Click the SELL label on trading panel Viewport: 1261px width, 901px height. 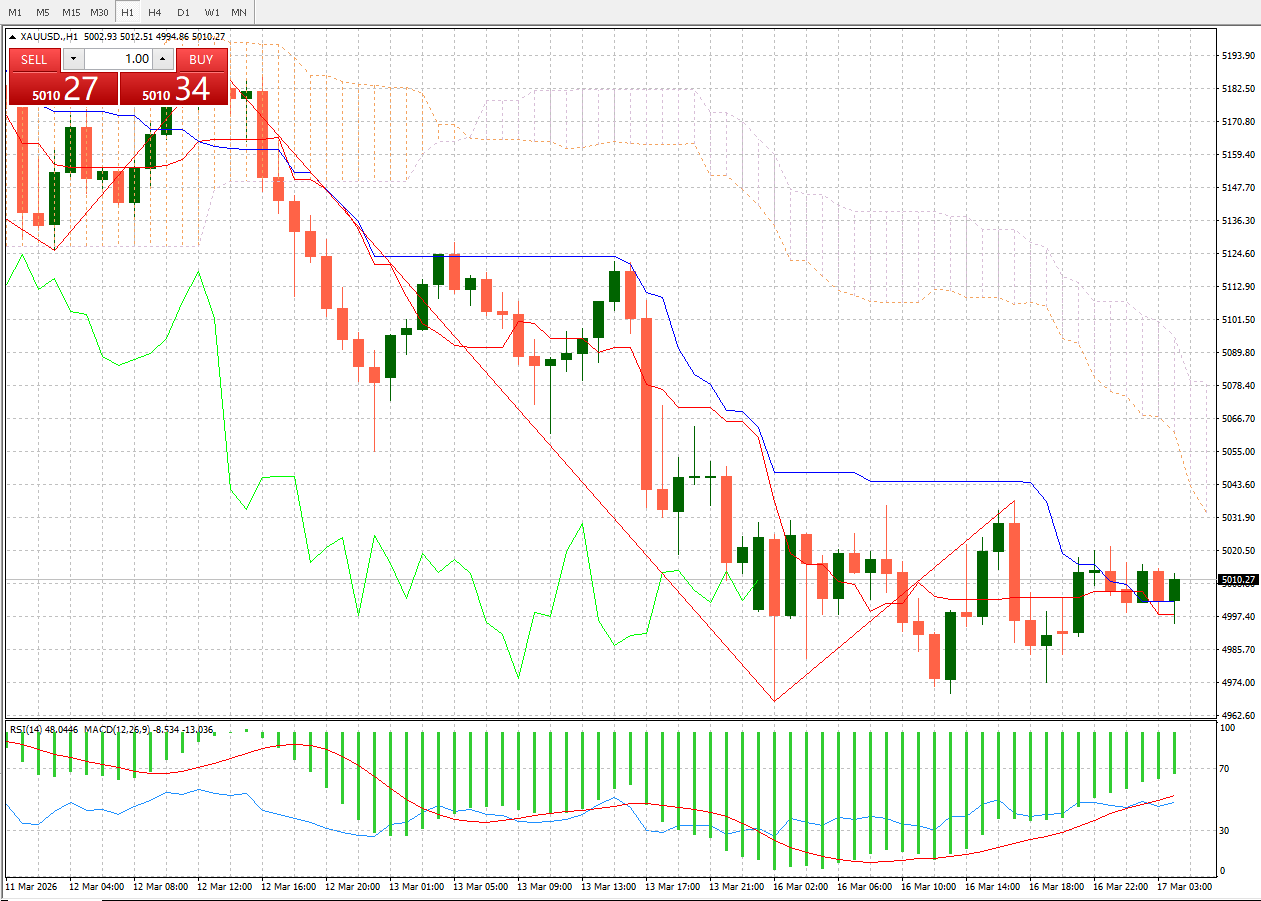(35, 59)
